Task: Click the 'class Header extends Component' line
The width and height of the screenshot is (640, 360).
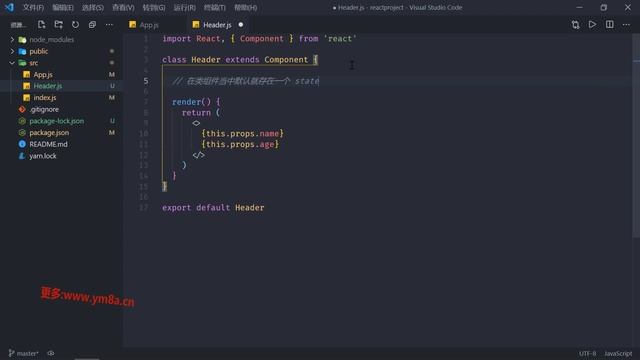Action: pos(240,60)
